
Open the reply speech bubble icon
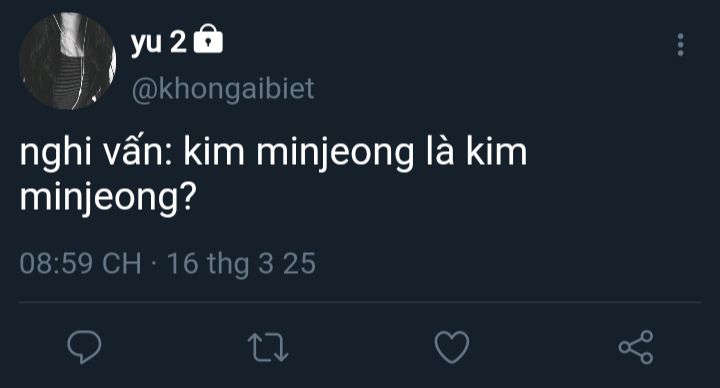[x=84, y=347]
